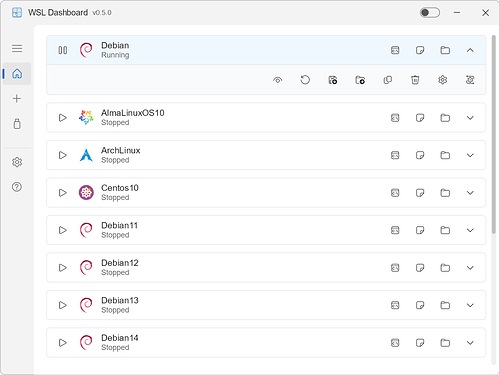
Task: Open terminal for Debian11
Action: [395, 230]
